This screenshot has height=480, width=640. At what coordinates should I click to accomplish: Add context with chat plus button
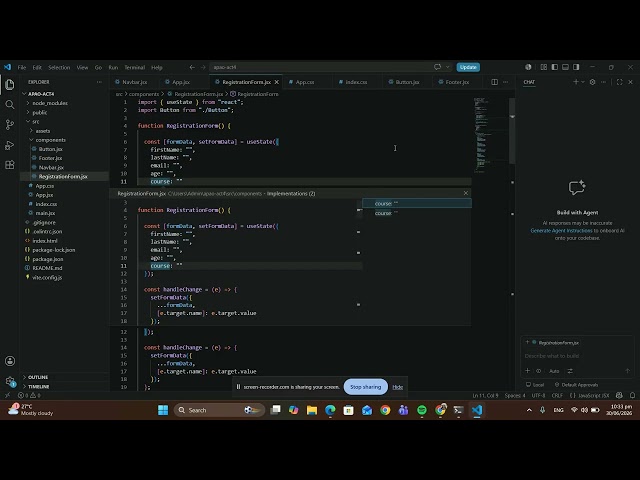[527, 371]
